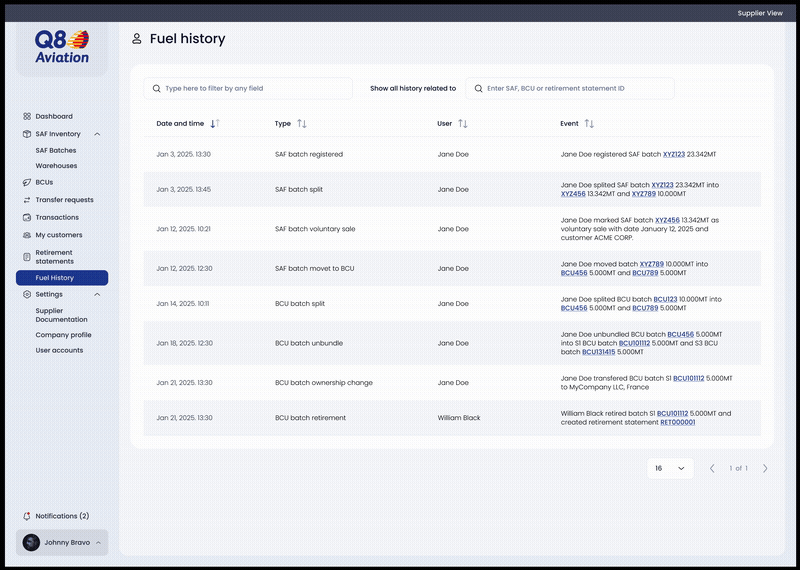Sort the Event column using its arrows
Image resolution: width=800 pixels, height=570 pixels.
(x=589, y=123)
